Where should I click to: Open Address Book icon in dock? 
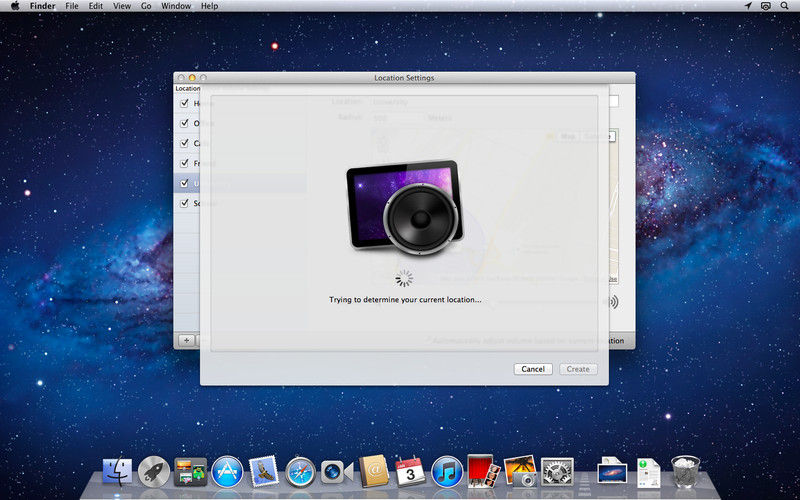click(x=374, y=471)
